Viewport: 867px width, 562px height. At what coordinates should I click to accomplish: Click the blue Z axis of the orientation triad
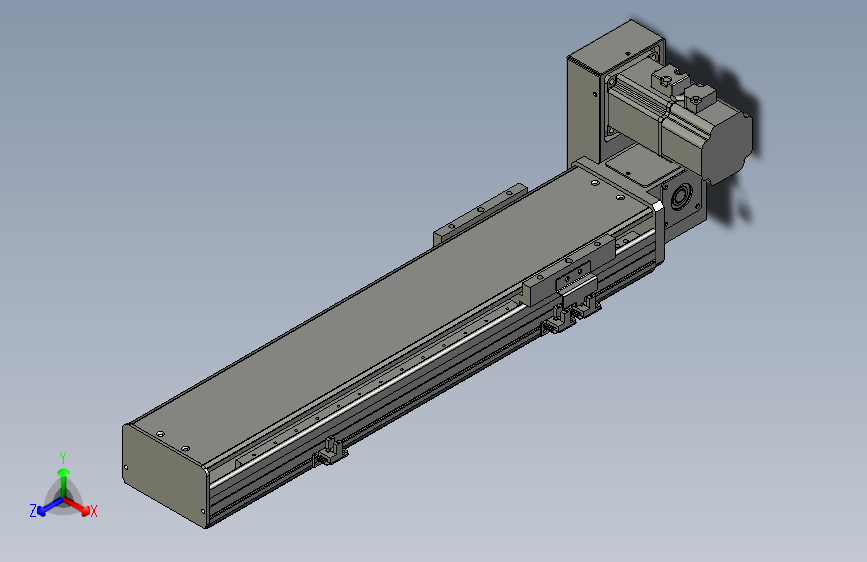point(50,507)
